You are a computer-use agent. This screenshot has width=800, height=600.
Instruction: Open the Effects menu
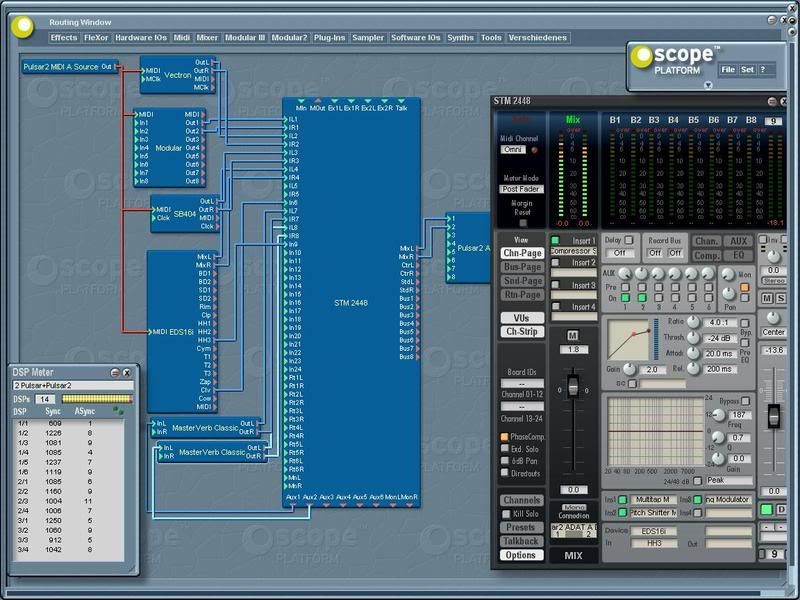coord(64,38)
